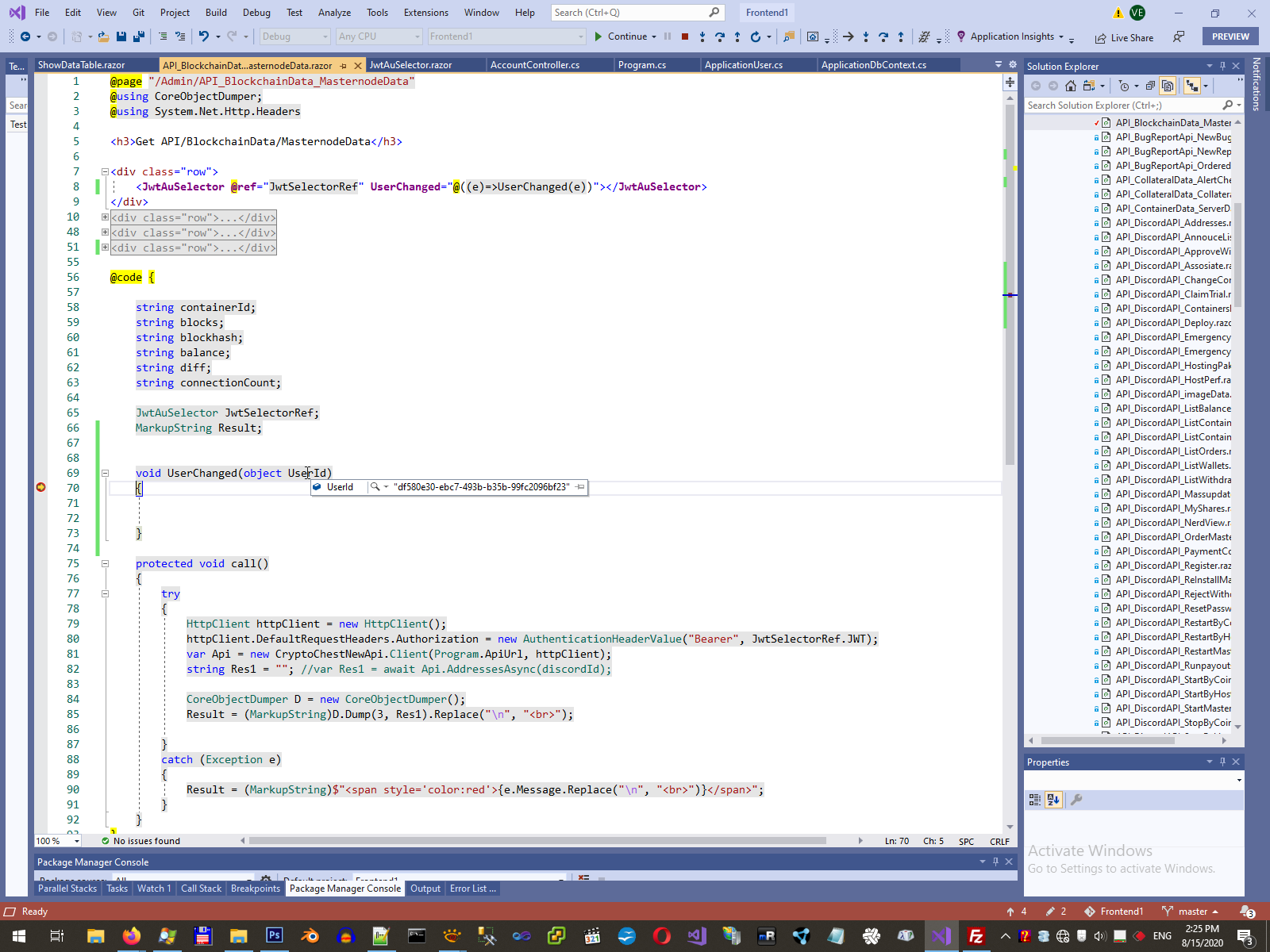Viewport: 1270px width, 952px height.
Task: Toggle auto-hide pin on Solution Explorer panel
Action: click(x=1223, y=66)
